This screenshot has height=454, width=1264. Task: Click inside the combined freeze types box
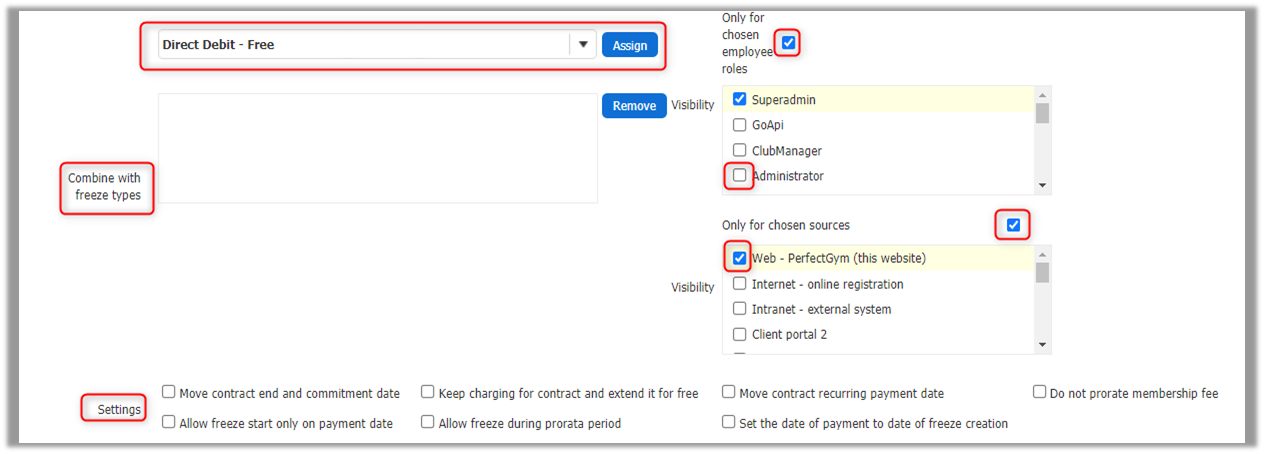tap(377, 148)
